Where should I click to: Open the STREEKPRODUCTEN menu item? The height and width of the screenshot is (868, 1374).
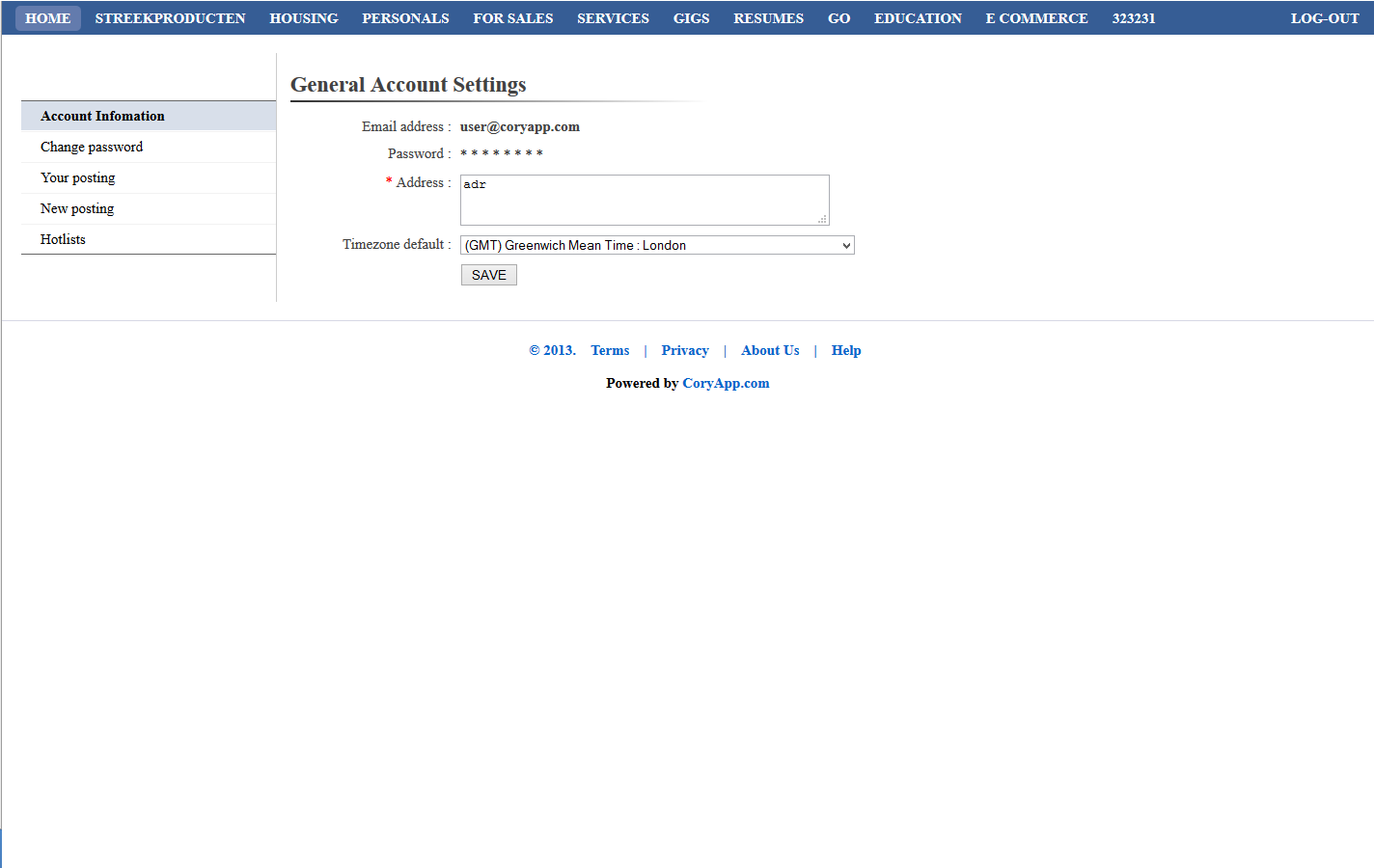pos(170,17)
